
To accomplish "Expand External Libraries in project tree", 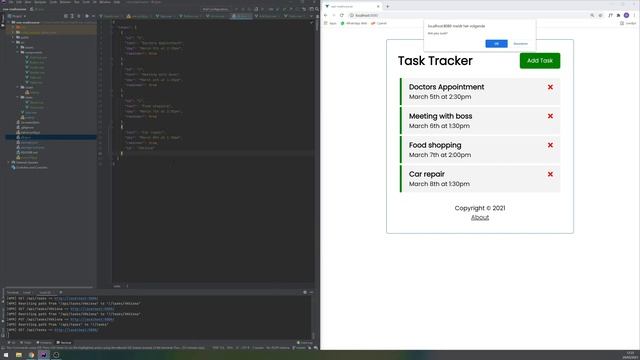I will [9, 162].
